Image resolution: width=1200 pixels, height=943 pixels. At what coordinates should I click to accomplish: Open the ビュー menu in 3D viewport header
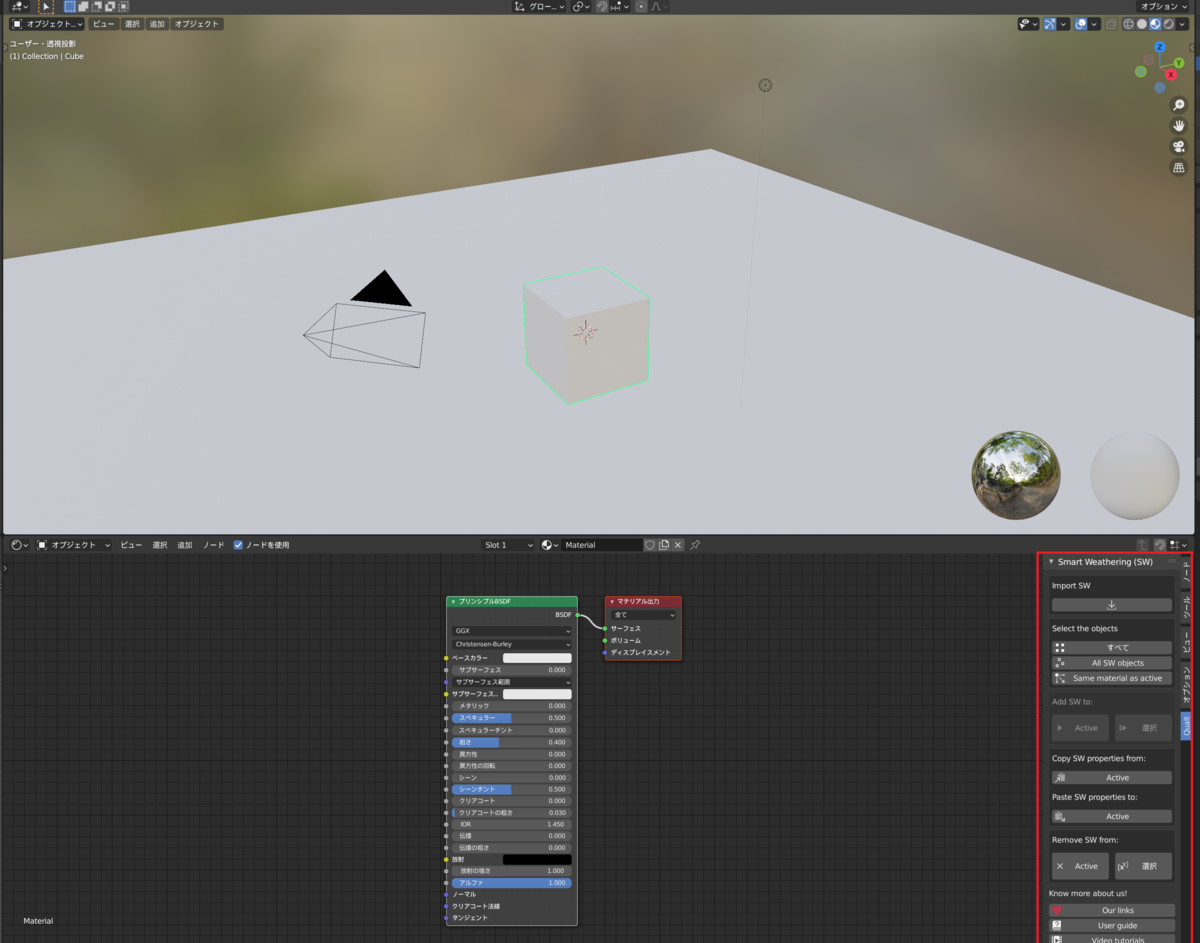tap(104, 24)
